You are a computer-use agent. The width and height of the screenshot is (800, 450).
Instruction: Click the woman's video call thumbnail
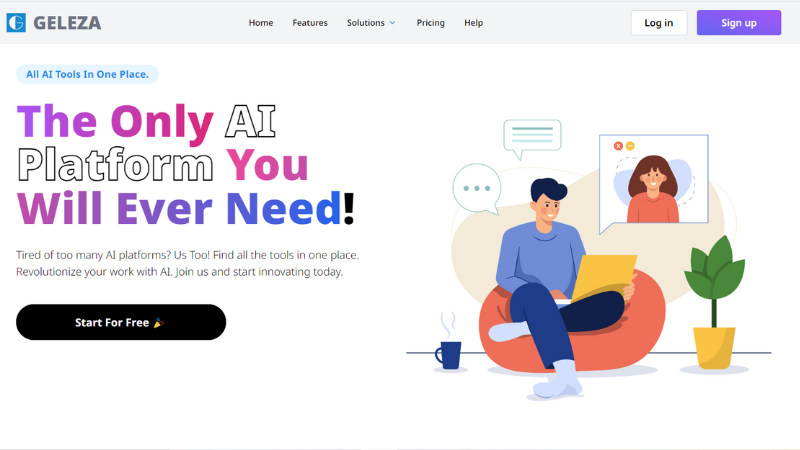[x=654, y=181]
